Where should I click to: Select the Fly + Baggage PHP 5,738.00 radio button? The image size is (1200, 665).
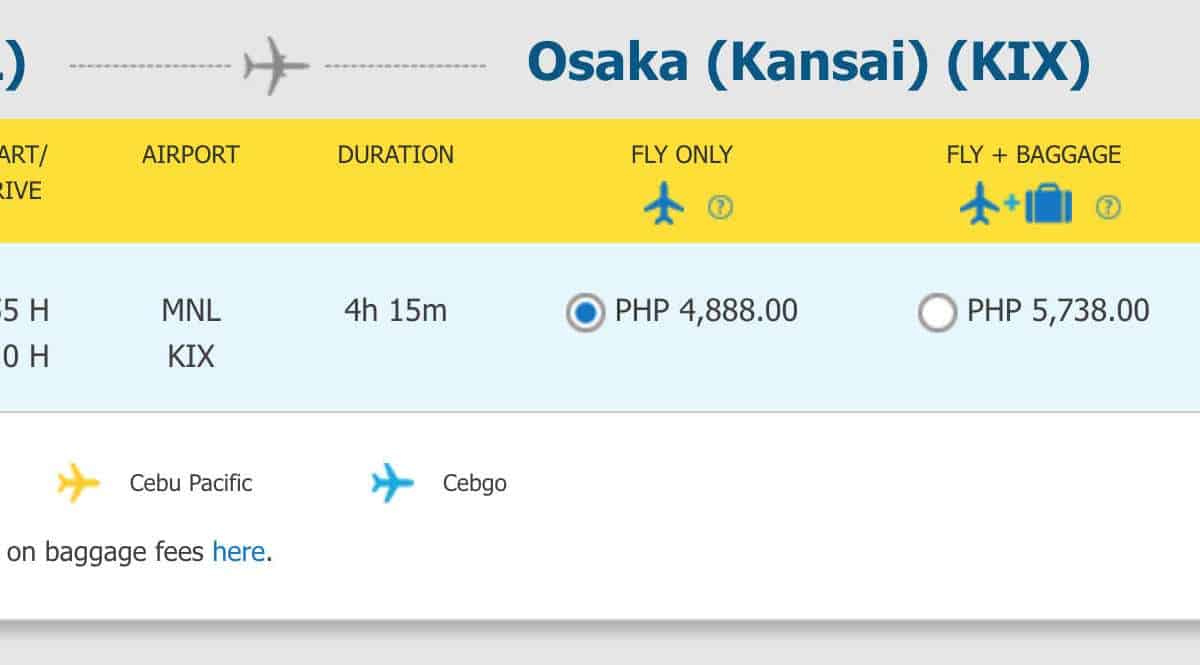(937, 313)
